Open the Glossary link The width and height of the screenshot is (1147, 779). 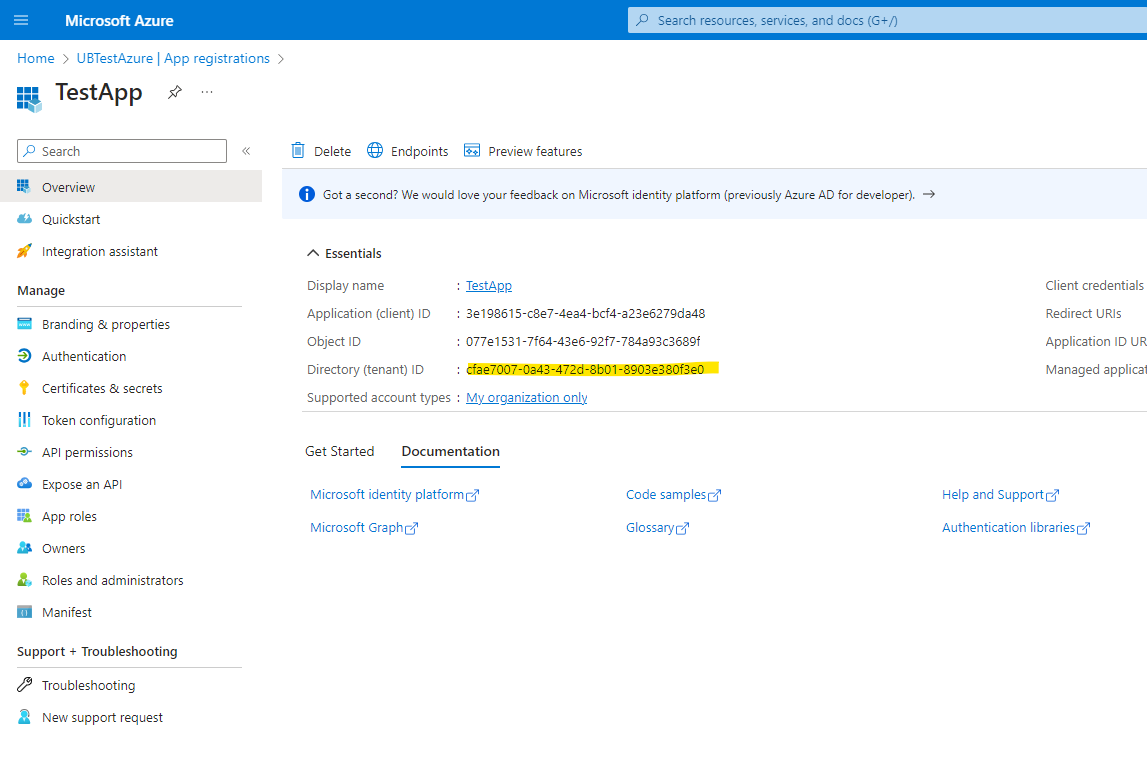point(657,527)
